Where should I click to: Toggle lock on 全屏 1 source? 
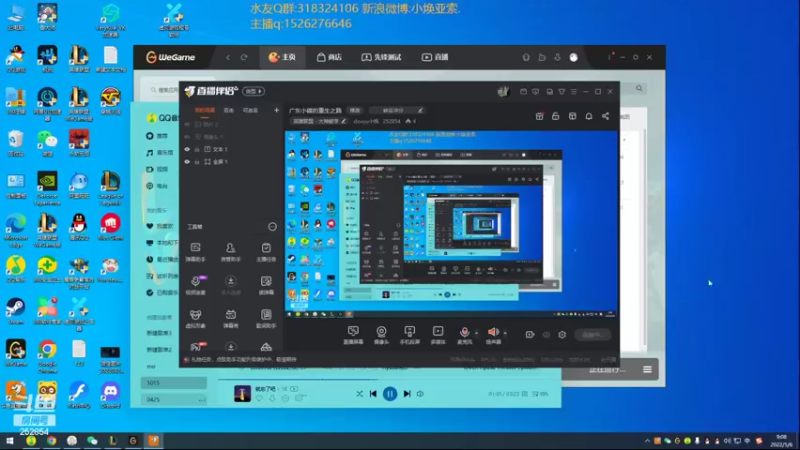(x=197, y=162)
